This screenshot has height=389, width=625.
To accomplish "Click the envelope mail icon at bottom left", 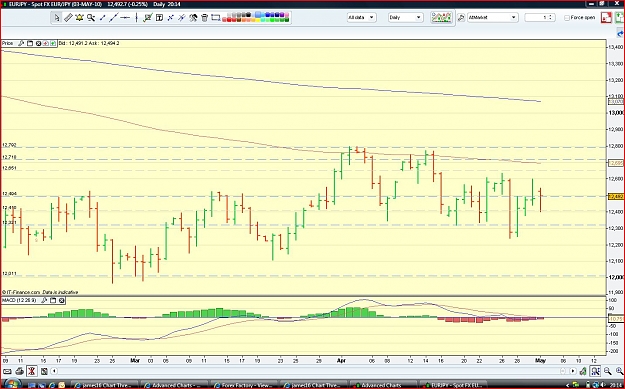I will (x=7, y=371).
